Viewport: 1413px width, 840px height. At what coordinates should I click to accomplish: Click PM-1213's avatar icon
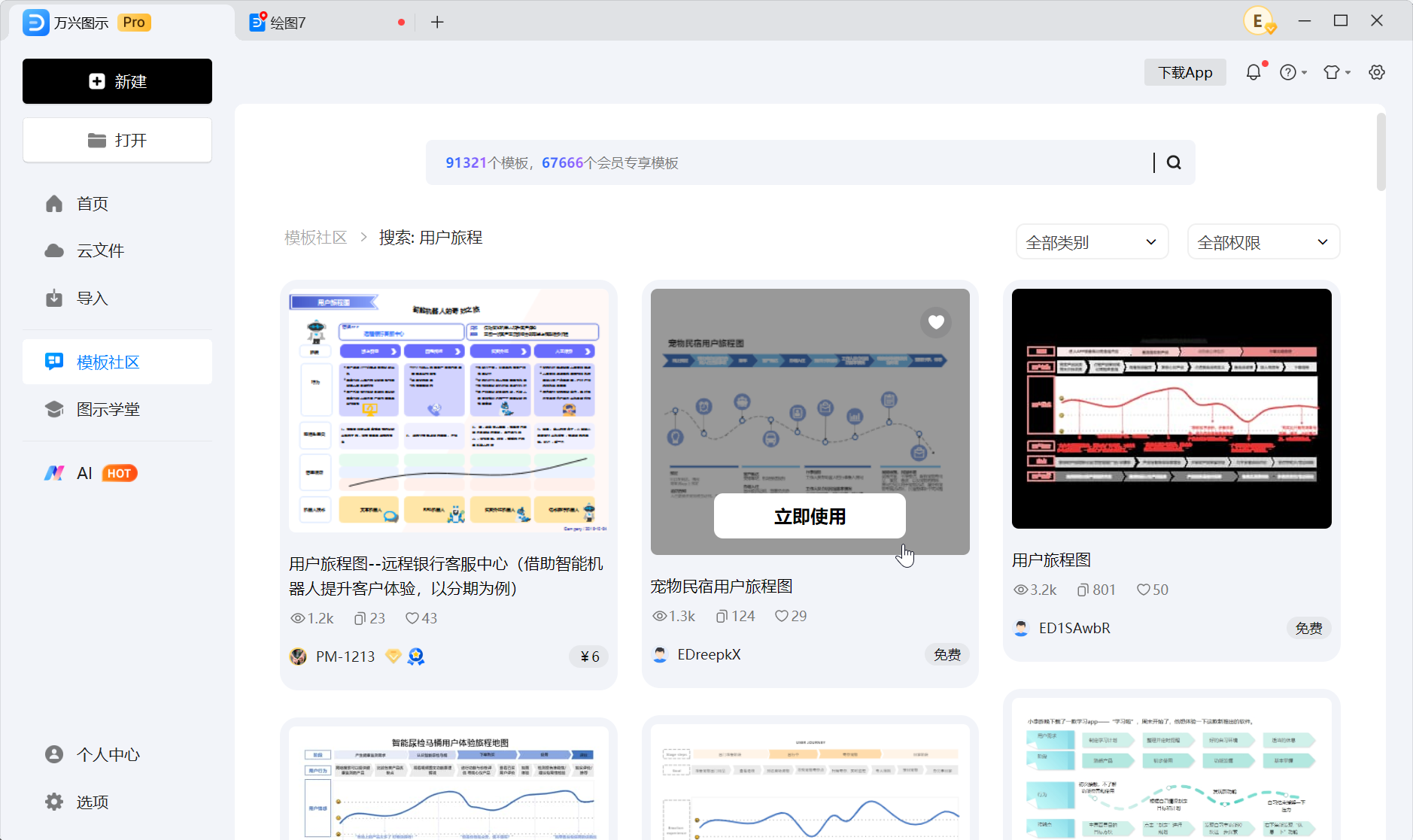[x=298, y=657]
